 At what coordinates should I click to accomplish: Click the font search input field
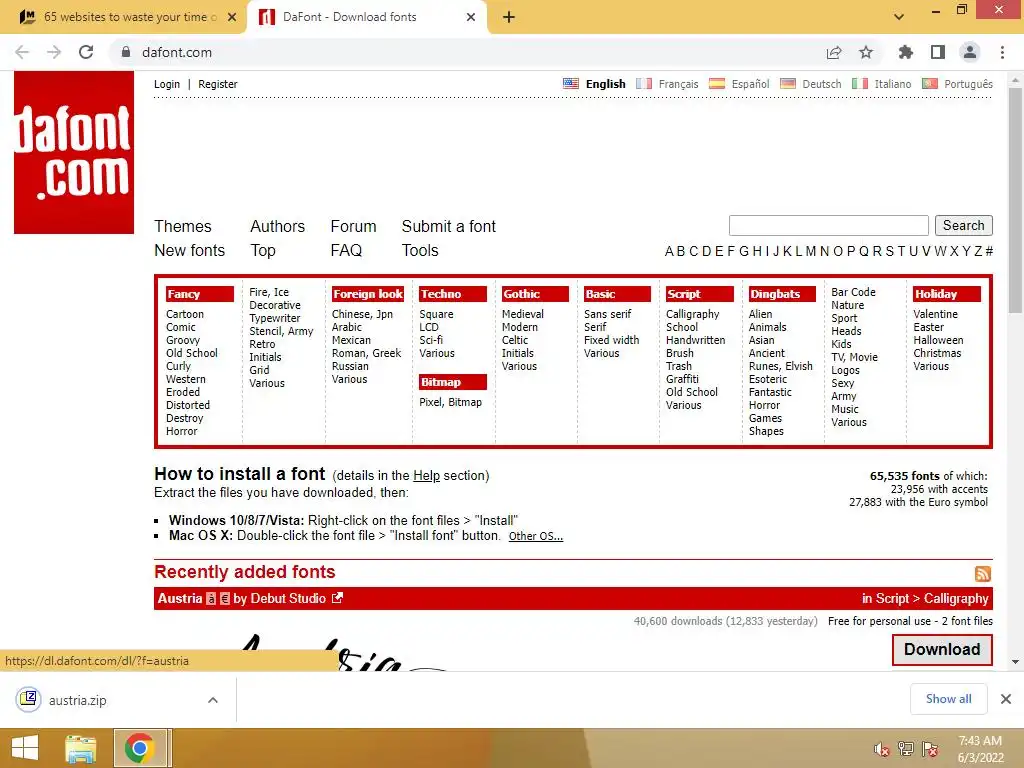[828, 225]
